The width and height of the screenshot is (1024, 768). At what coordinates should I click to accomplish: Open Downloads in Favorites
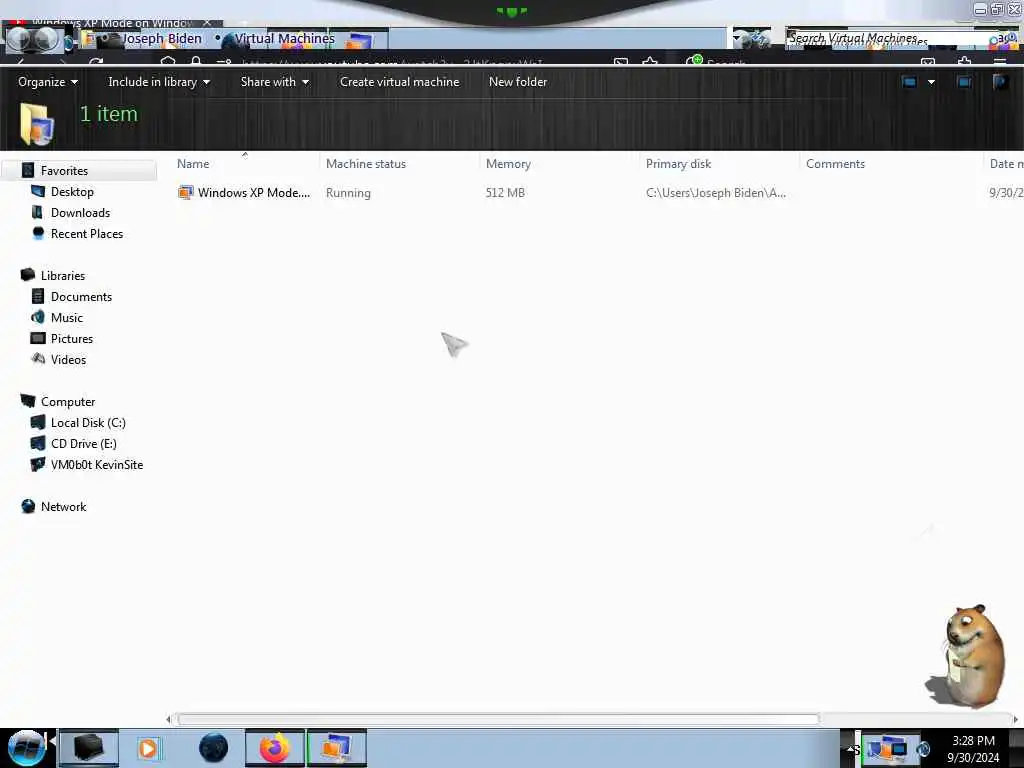point(80,212)
